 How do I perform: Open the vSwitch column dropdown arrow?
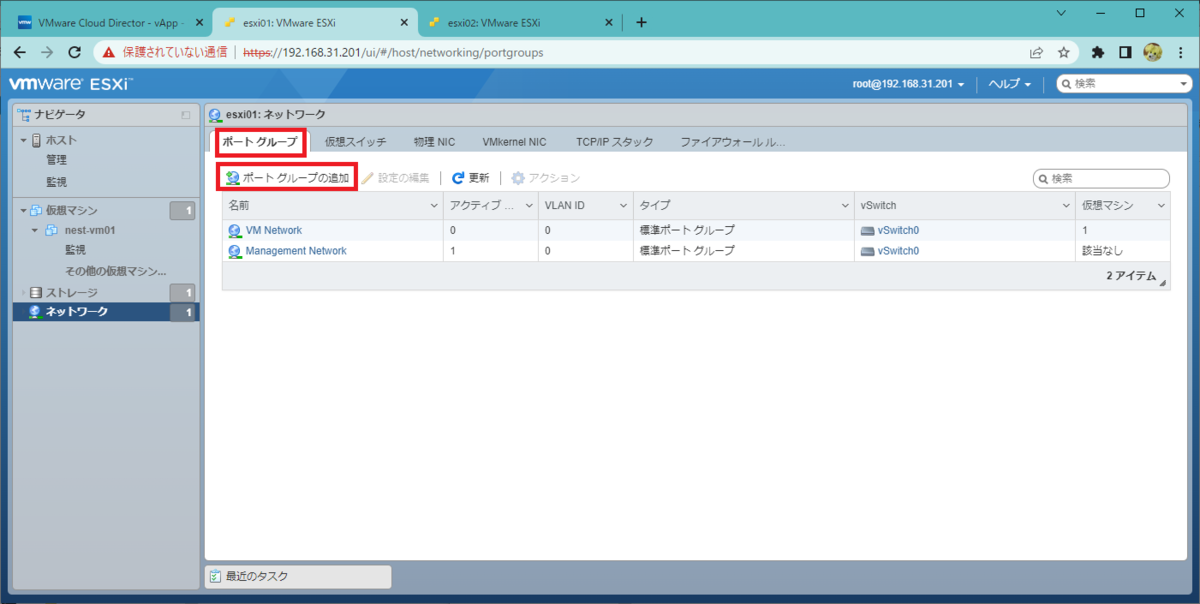click(x=1066, y=205)
